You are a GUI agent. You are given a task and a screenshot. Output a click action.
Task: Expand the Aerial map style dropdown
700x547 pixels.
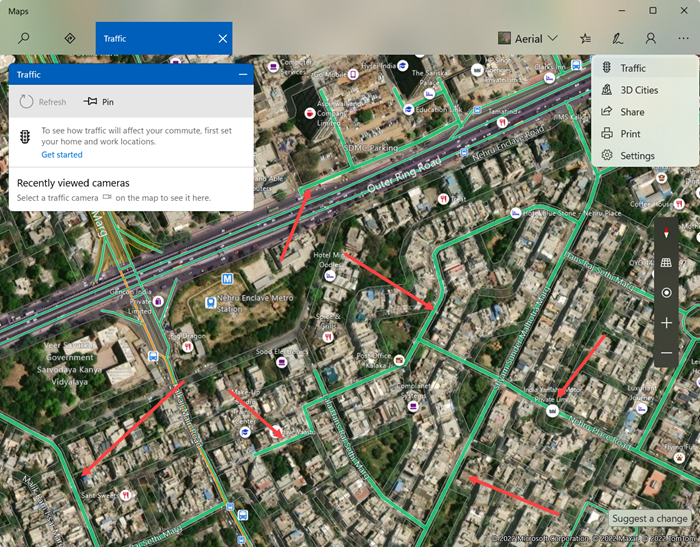tap(528, 39)
